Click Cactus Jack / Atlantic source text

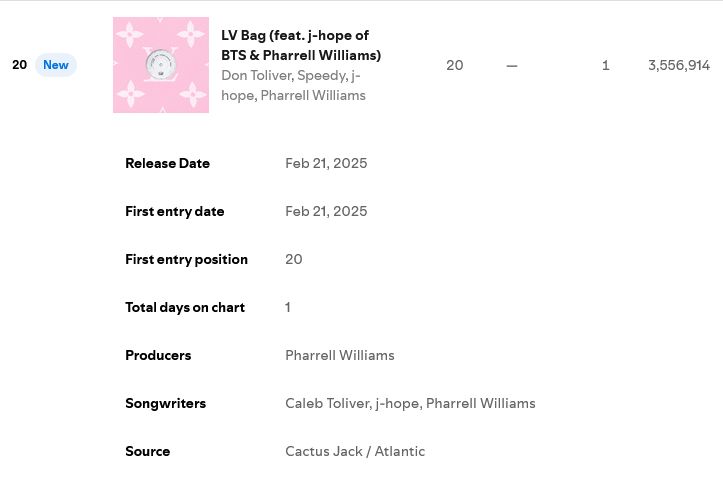pyautogui.click(x=354, y=451)
